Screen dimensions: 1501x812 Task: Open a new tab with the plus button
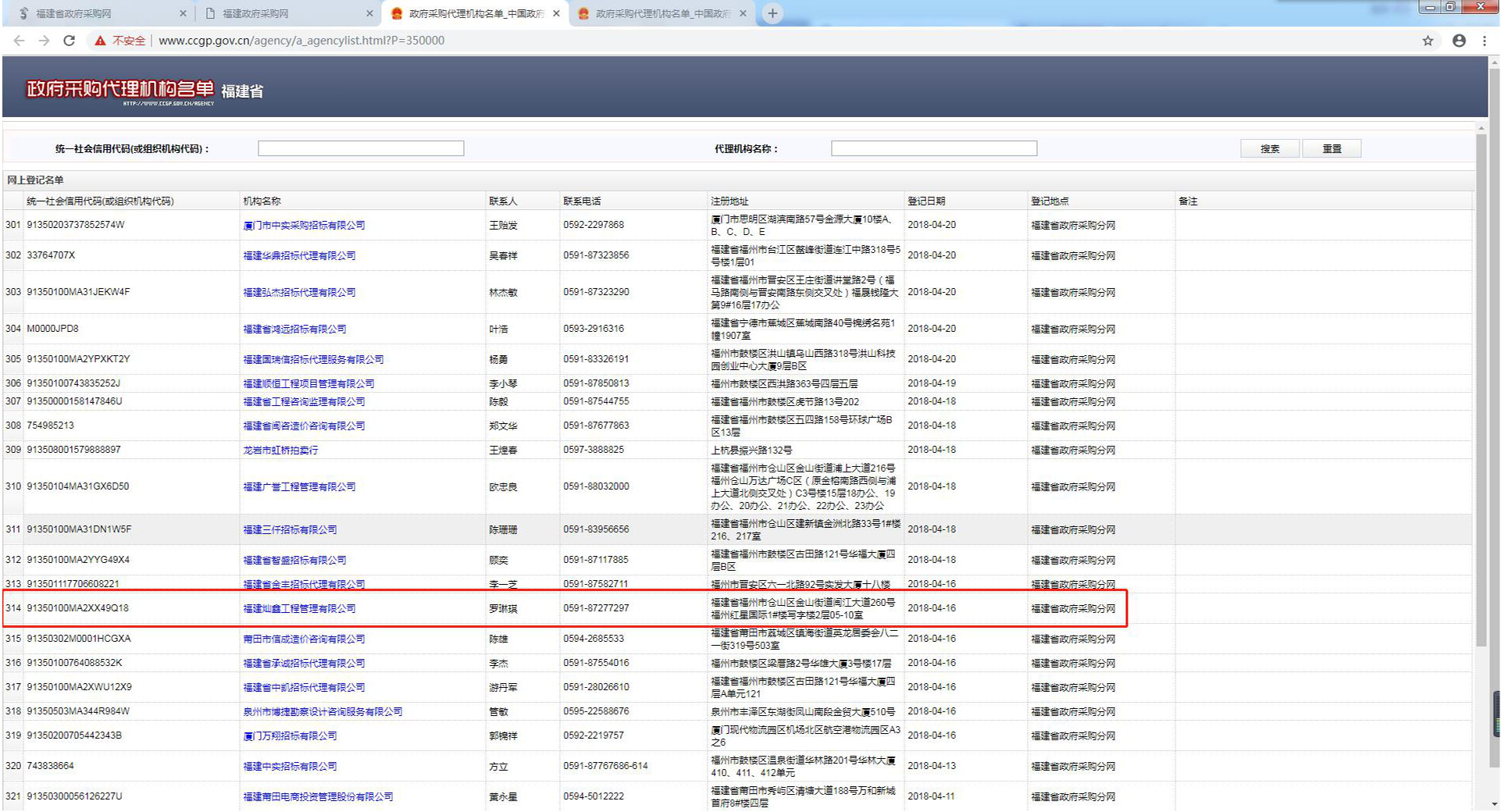(772, 13)
